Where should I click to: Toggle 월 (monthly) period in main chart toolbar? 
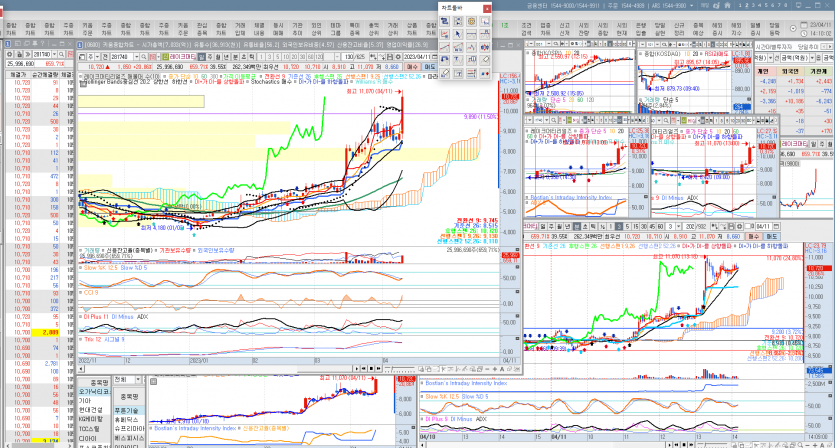click(x=218, y=57)
